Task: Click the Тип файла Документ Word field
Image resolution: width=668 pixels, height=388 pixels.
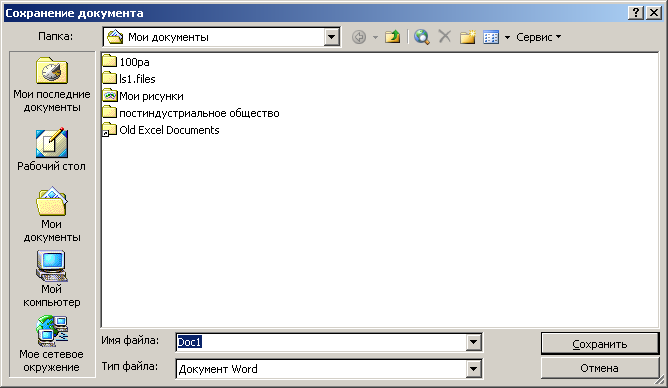Action: coord(321,369)
